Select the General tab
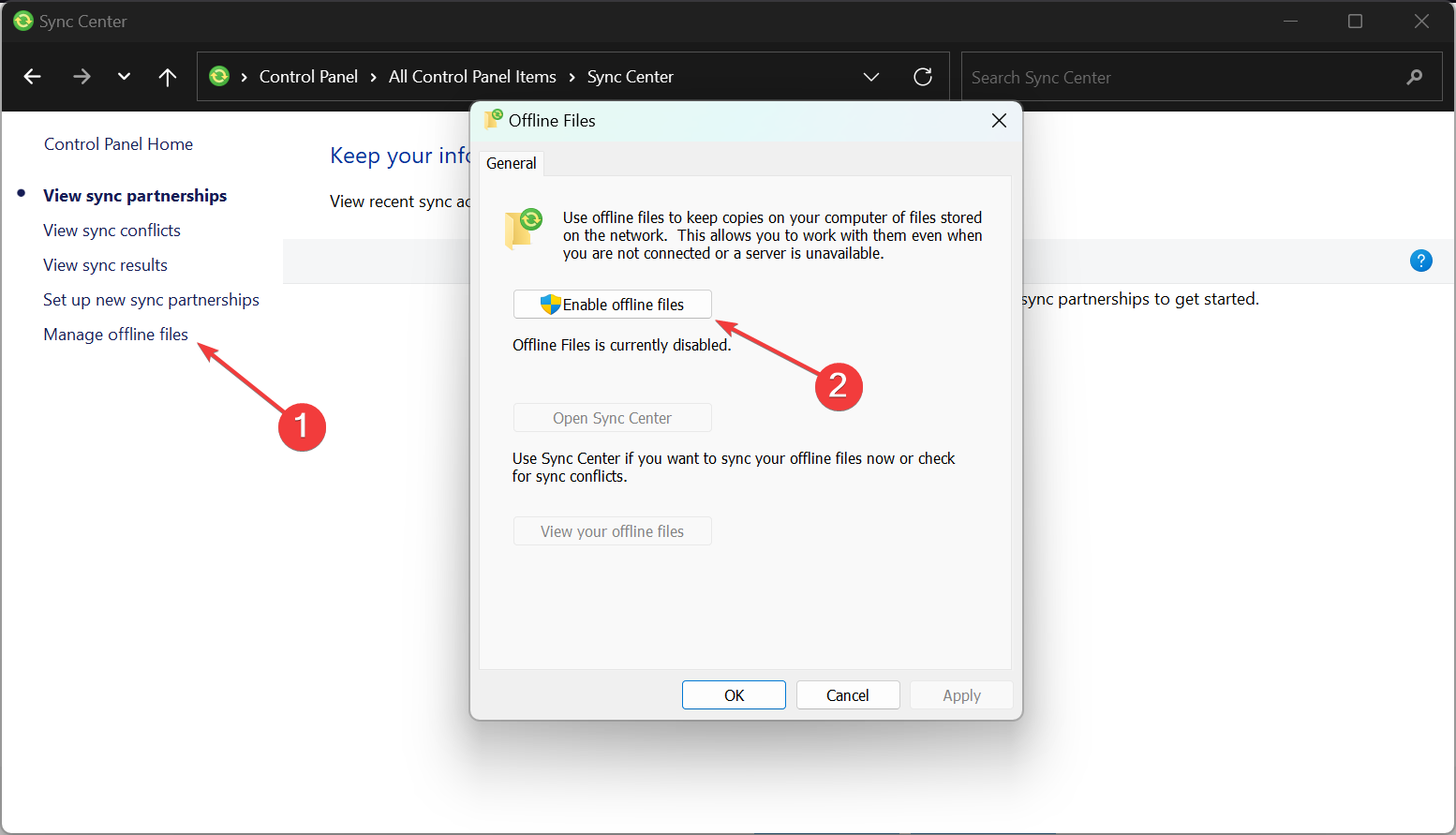1456x835 pixels. [512, 163]
